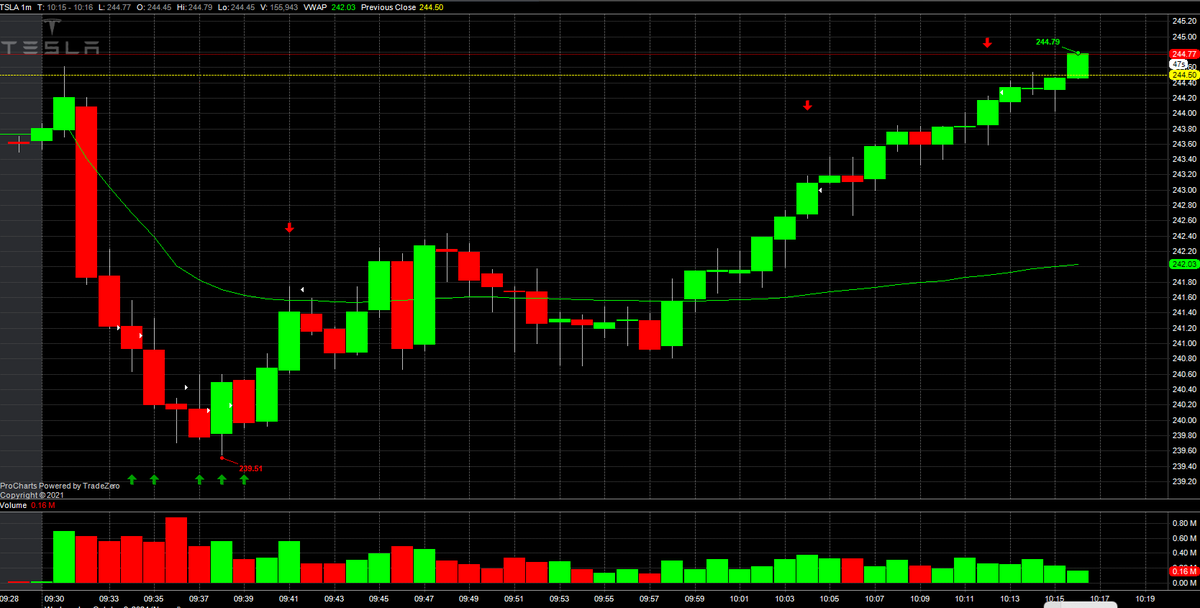Image resolution: width=1200 pixels, height=608 pixels.
Task: Click the red 244.77 last price tag
Action: 1182,54
